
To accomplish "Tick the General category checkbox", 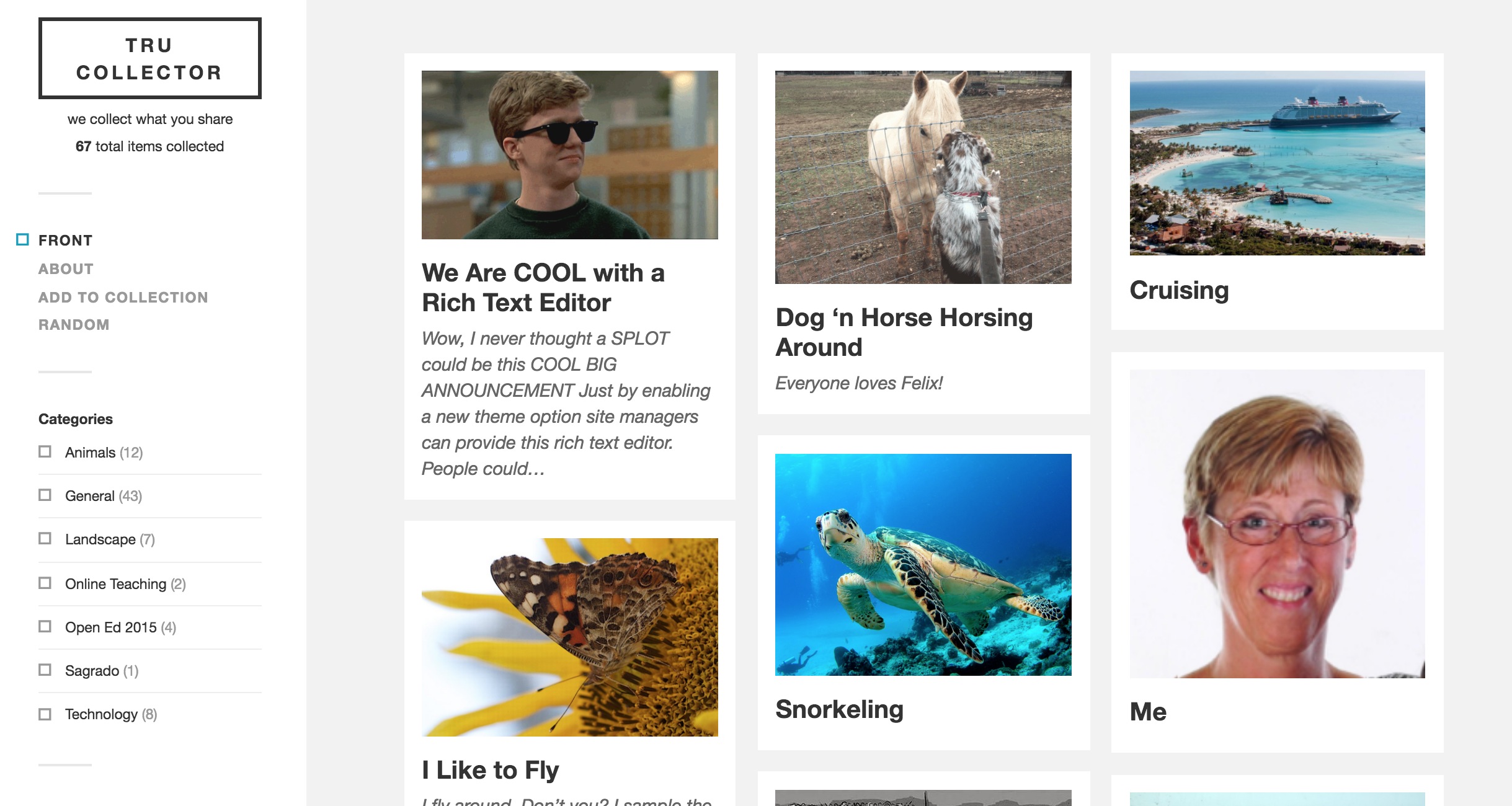I will [45, 495].
